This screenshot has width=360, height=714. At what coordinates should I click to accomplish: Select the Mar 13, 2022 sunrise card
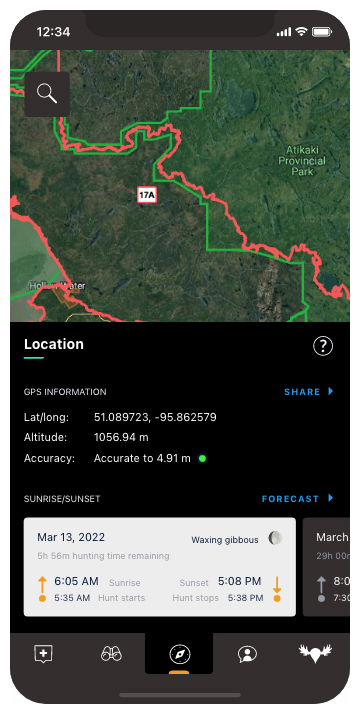(x=160, y=567)
